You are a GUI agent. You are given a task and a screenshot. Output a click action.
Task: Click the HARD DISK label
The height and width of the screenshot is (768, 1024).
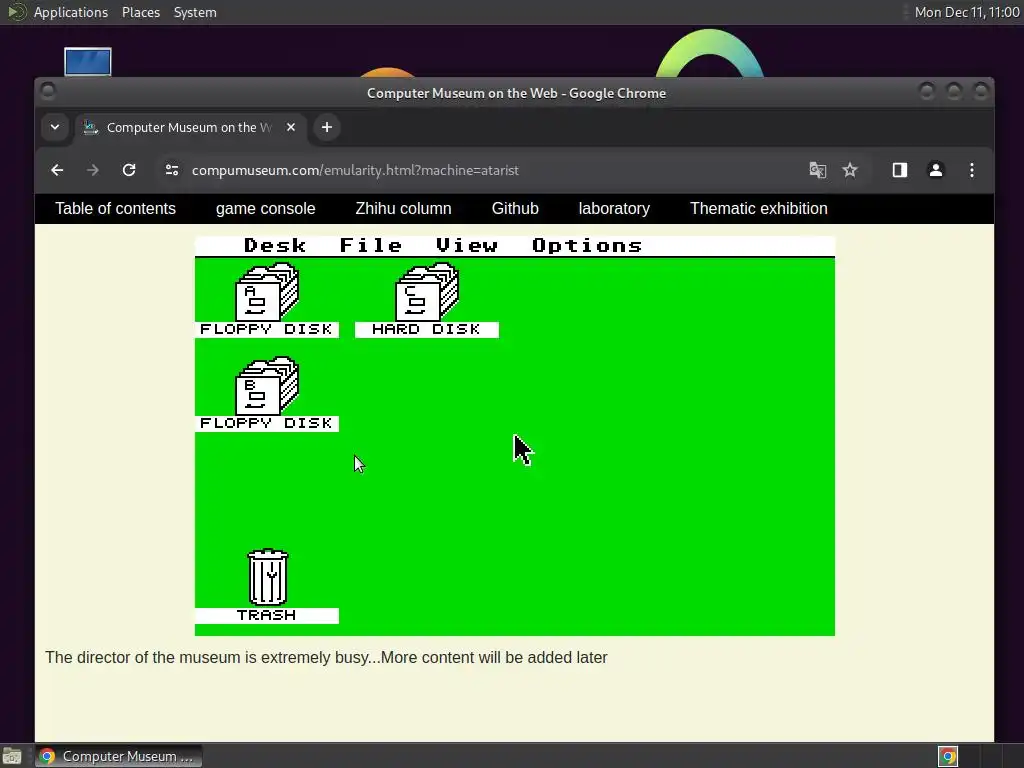(x=426, y=329)
